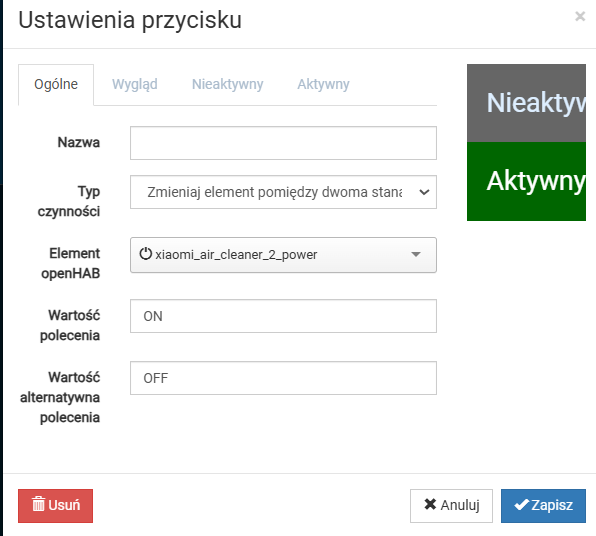Click the Wartość polecenia field containing ON
The width and height of the screenshot is (596, 536).
click(283, 316)
